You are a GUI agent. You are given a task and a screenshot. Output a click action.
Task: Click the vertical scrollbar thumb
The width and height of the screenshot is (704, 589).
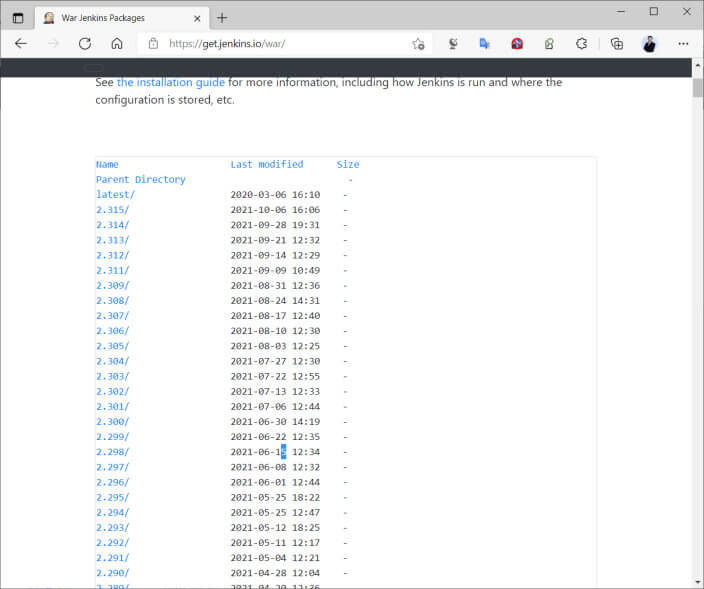pyautogui.click(x=697, y=88)
